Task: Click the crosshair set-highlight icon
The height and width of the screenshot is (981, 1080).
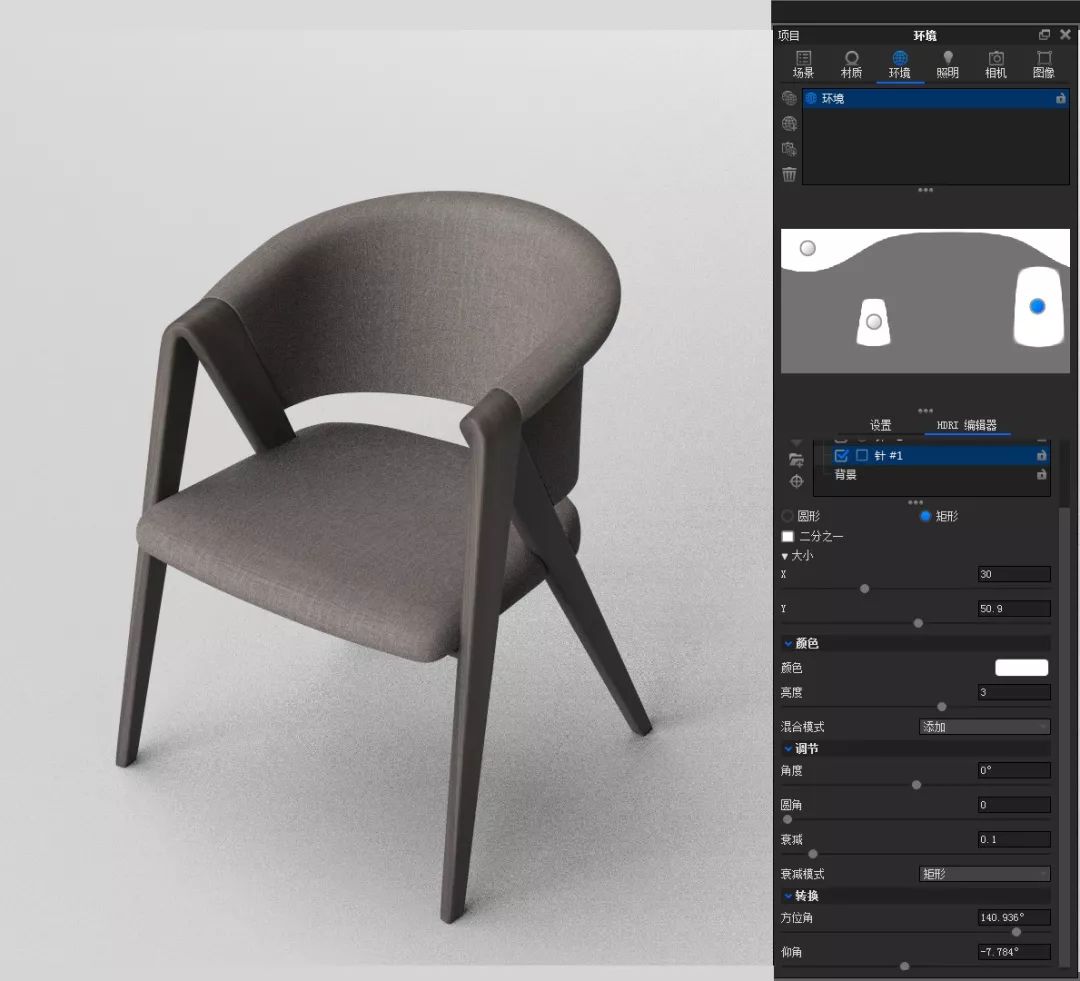Action: click(796, 481)
